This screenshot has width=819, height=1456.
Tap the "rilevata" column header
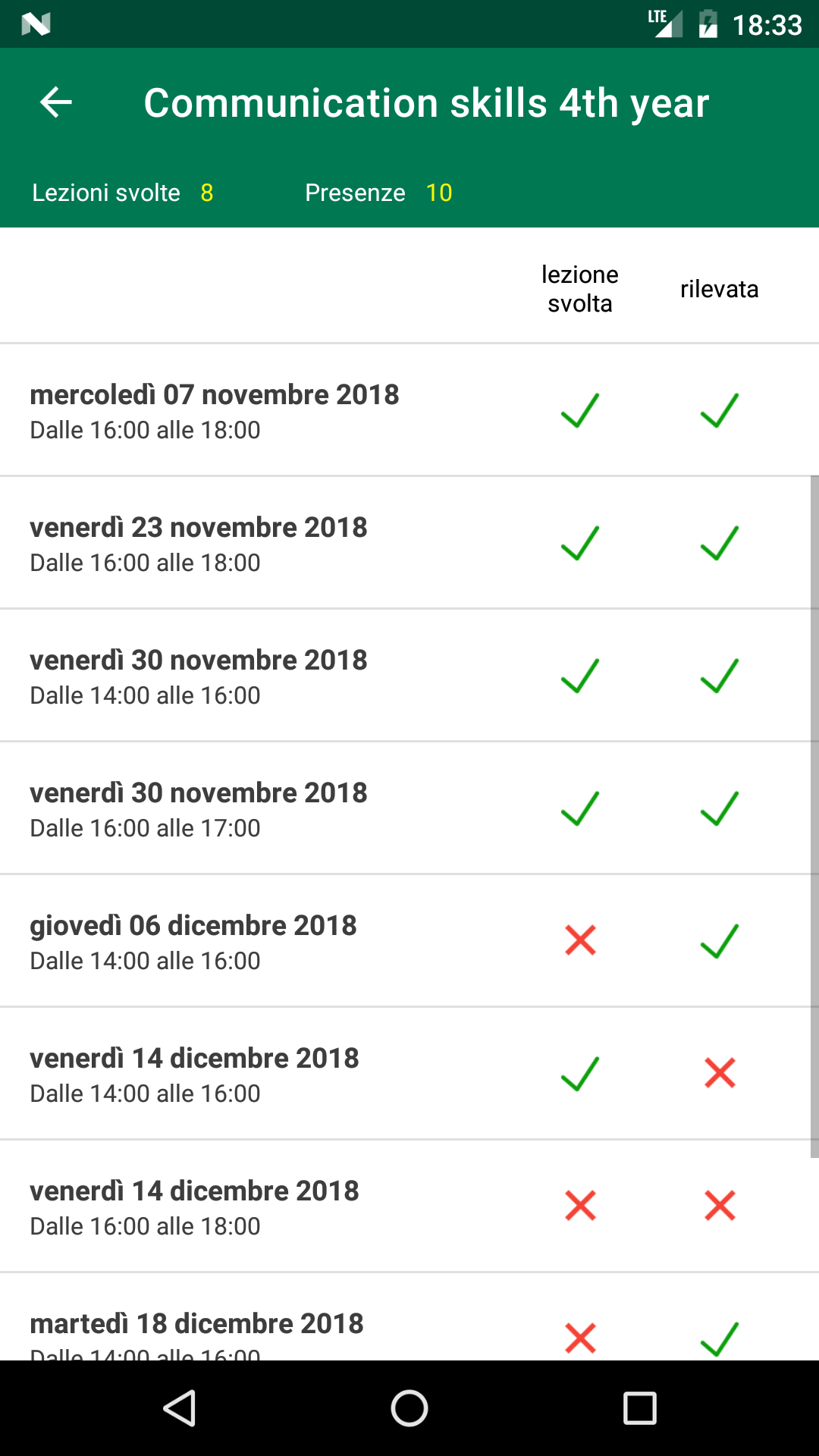pos(719,289)
